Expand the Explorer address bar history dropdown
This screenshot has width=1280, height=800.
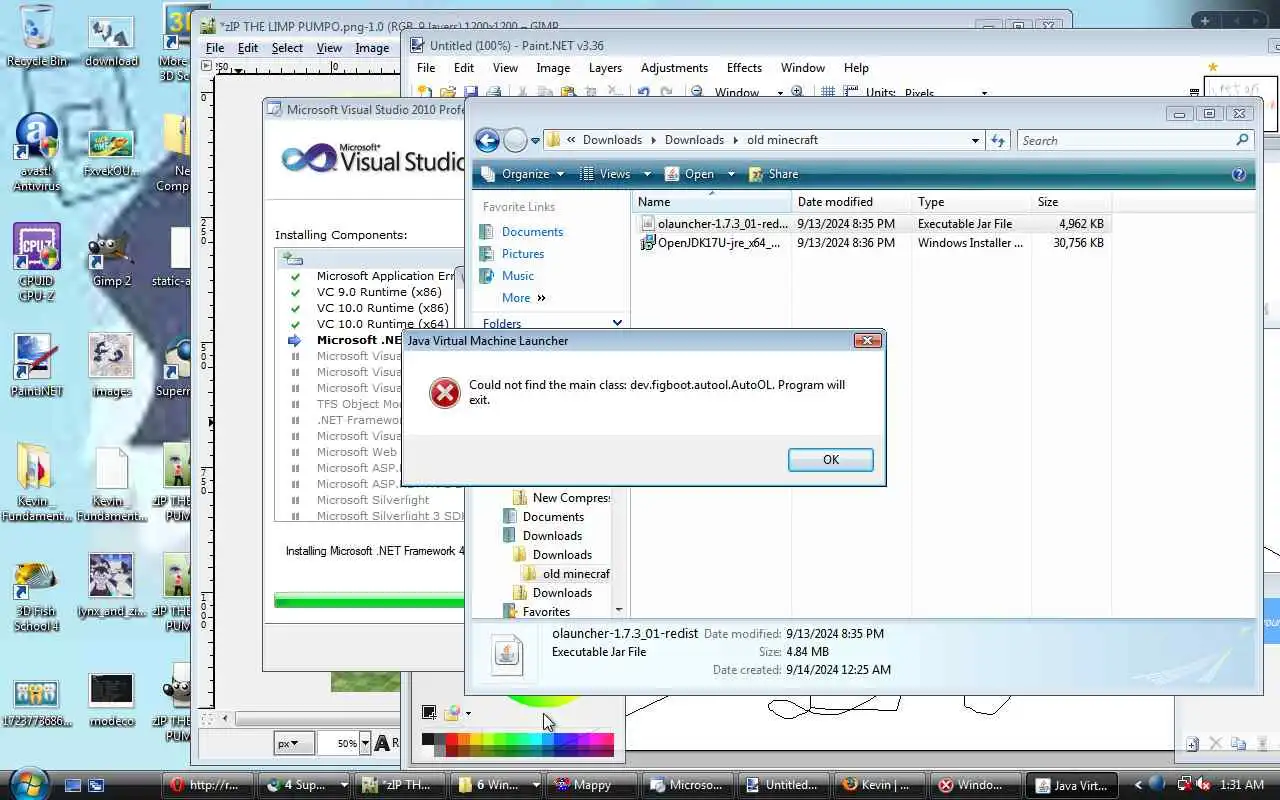coord(975,141)
